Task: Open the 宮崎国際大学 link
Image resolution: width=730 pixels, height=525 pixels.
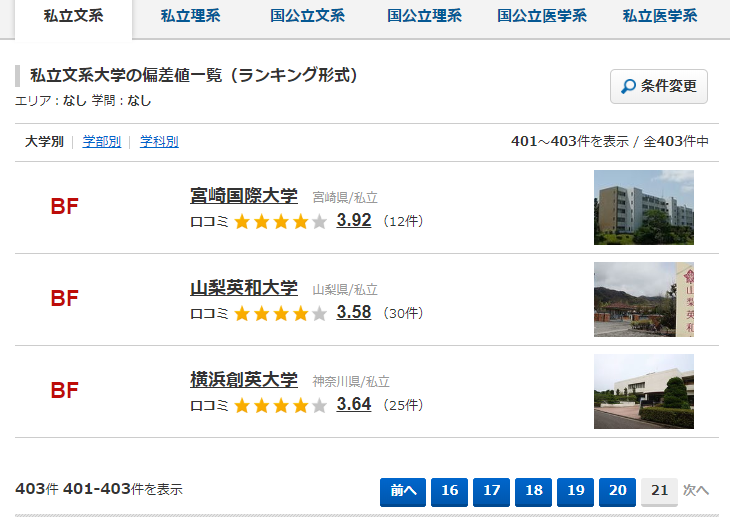Action: pos(243,195)
